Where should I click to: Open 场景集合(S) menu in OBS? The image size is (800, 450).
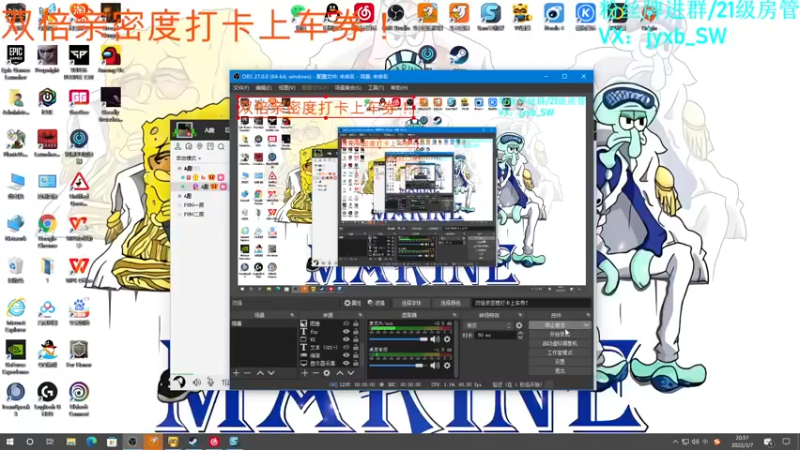348,88
